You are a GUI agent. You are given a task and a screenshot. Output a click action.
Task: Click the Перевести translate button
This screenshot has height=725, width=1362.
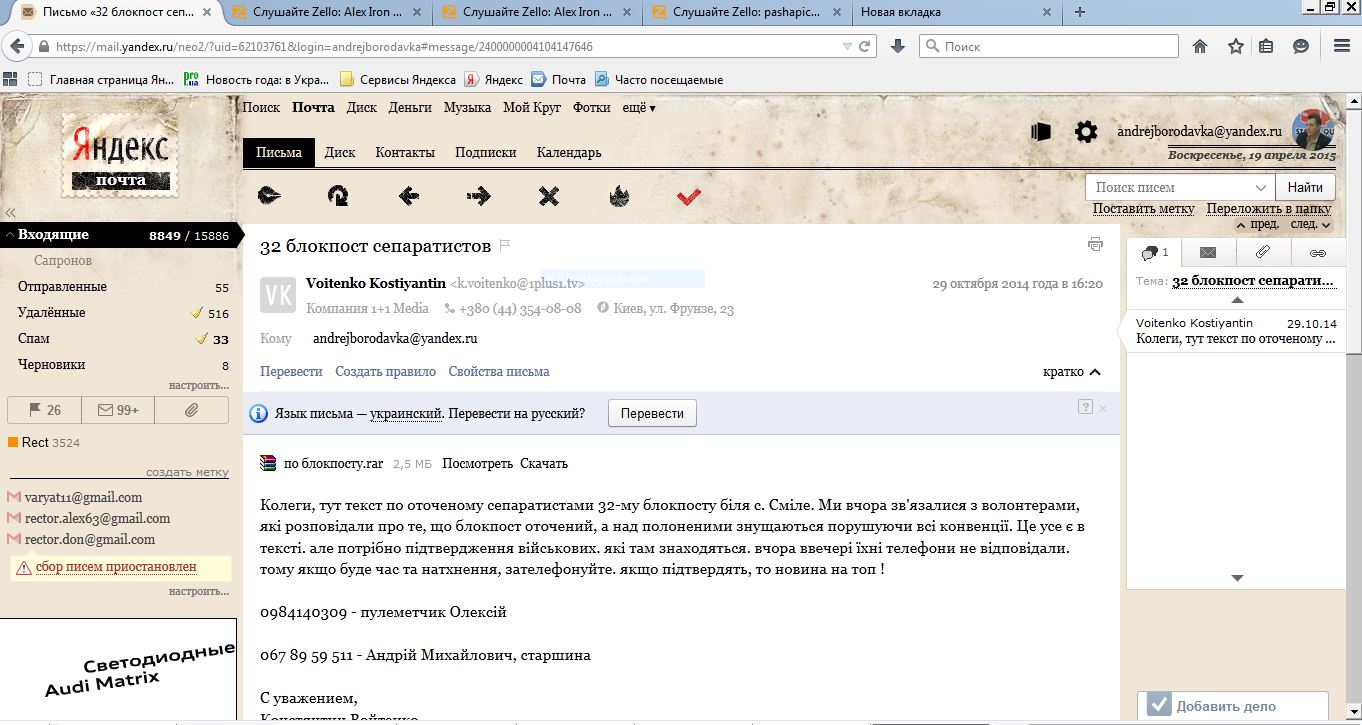click(652, 414)
